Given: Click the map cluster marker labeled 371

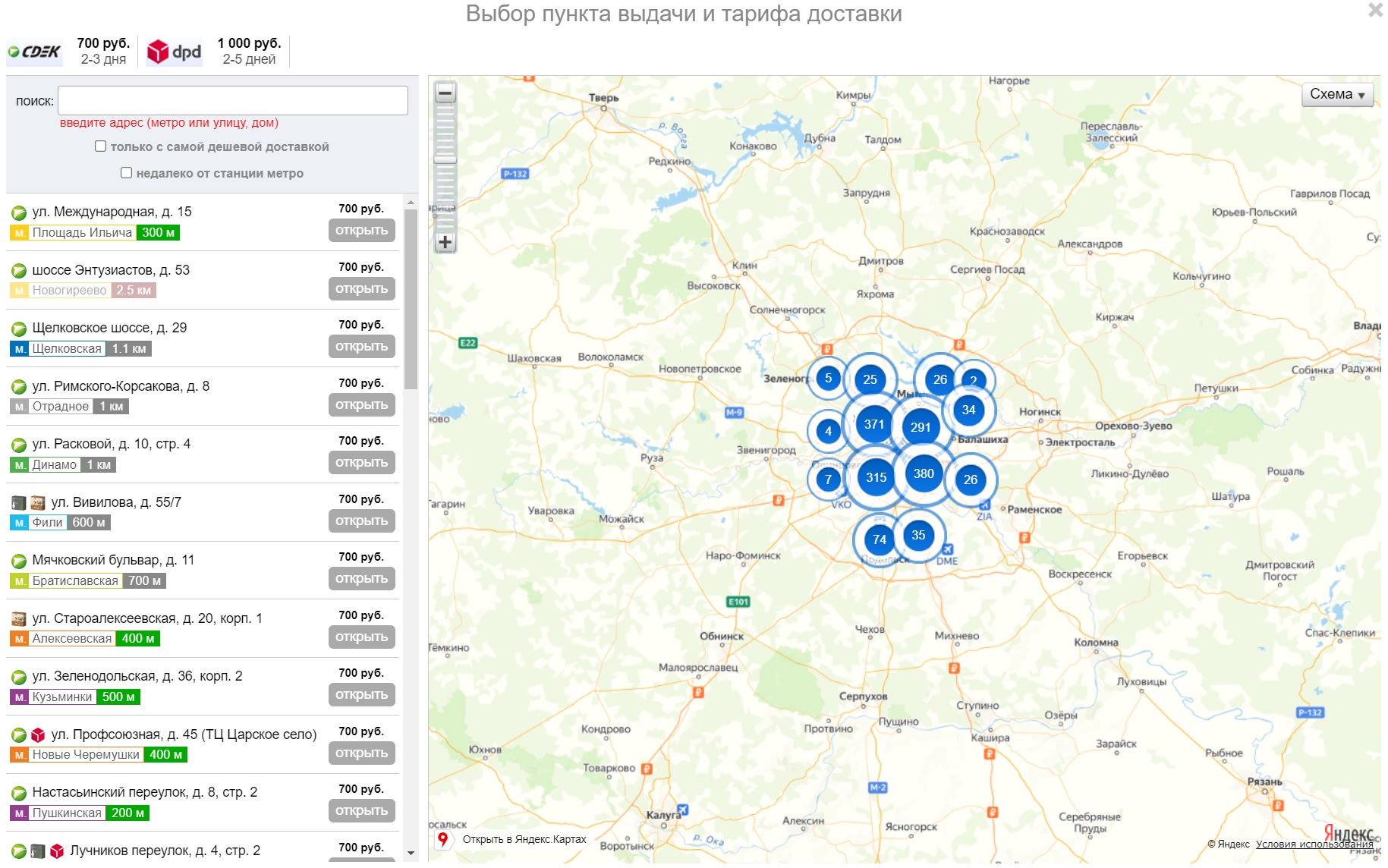Looking at the screenshot, I should pyautogui.click(x=874, y=424).
